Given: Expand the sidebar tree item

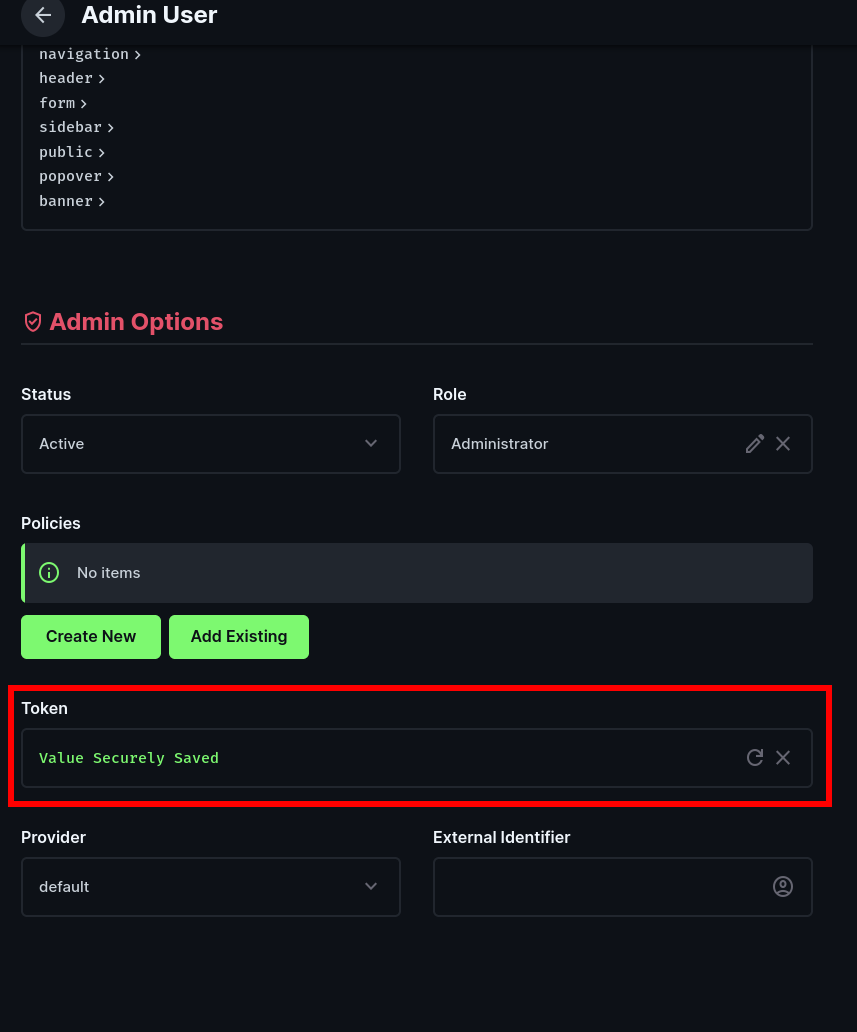Looking at the screenshot, I should tap(110, 127).
